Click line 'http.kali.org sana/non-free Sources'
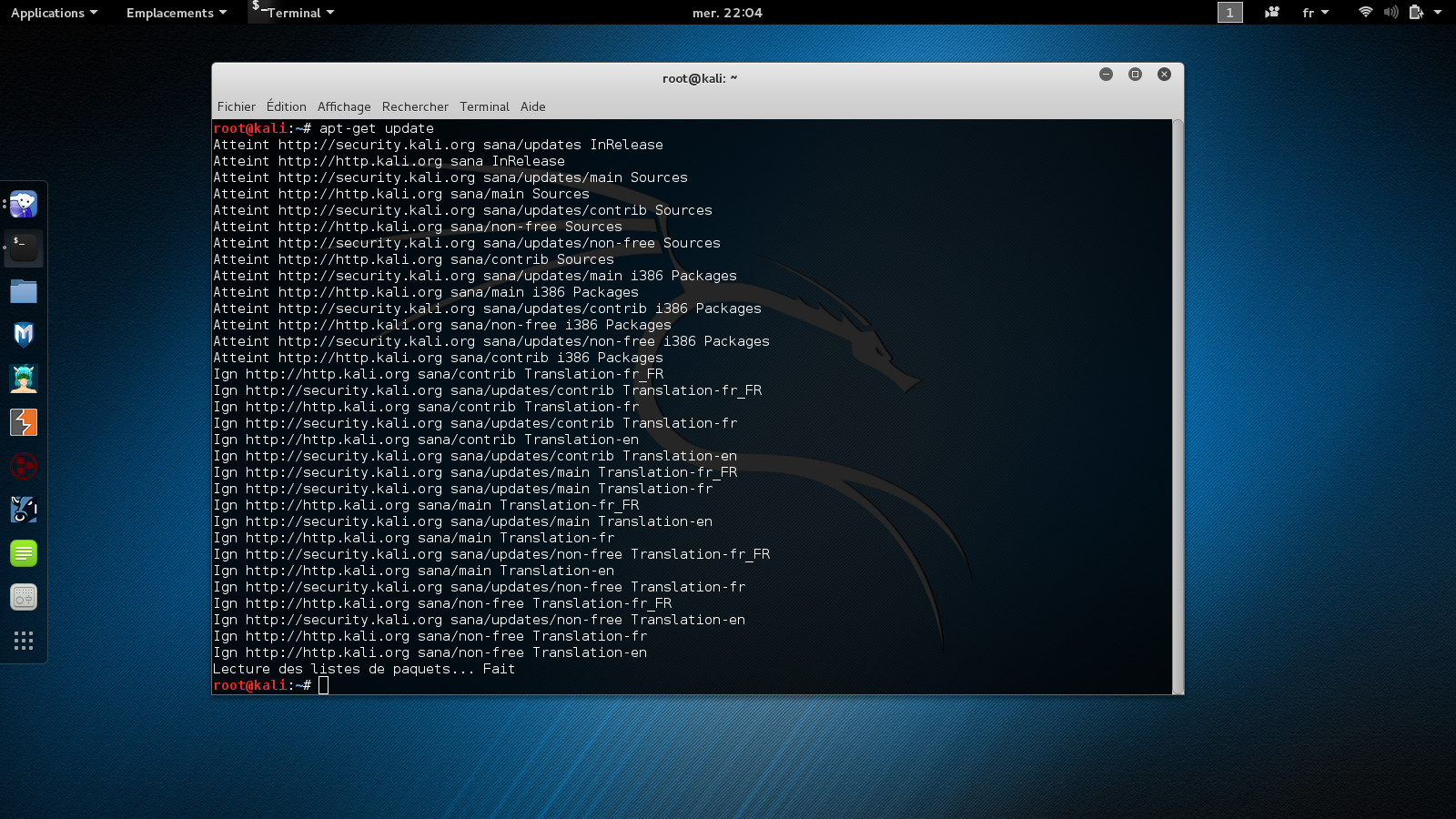 (418, 227)
